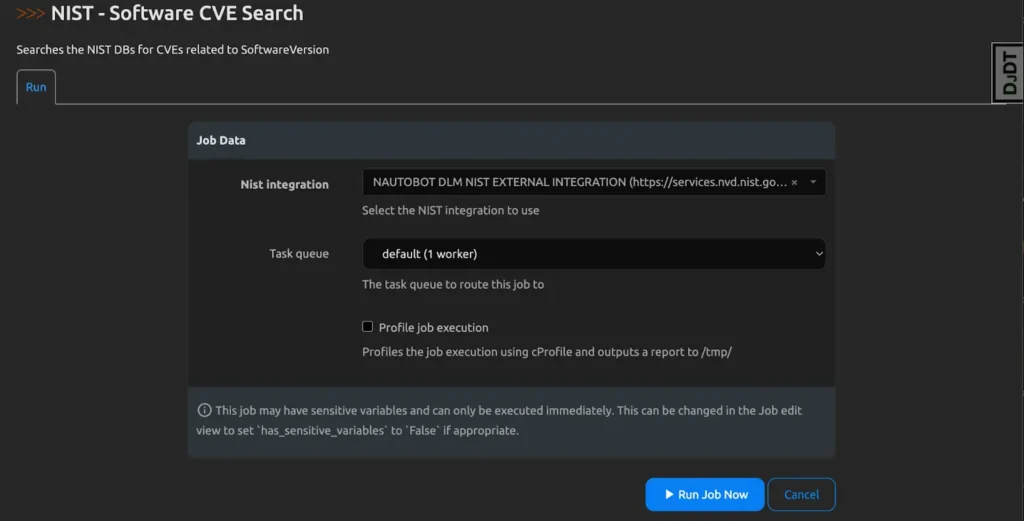Click the orange breadcrumb chevrons before the title
1024x521 pixels.
pyautogui.click(x=30, y=13)
